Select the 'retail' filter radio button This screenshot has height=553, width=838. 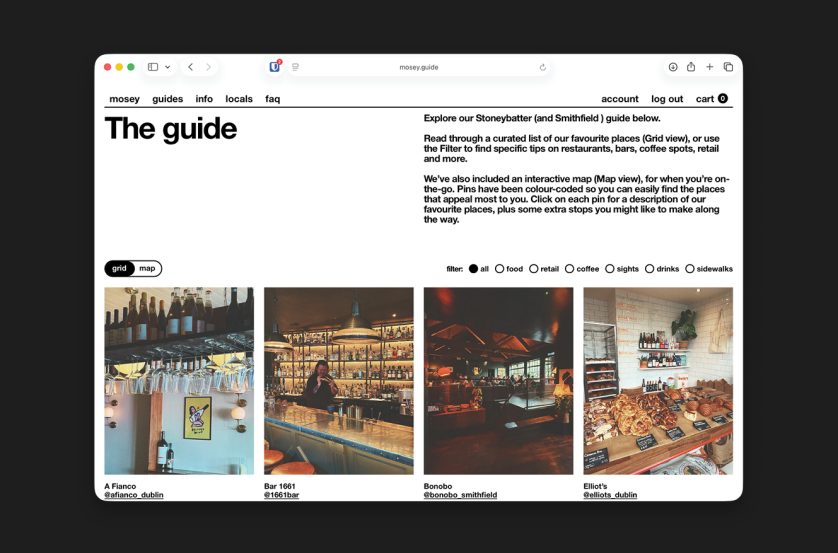point(533,269)
